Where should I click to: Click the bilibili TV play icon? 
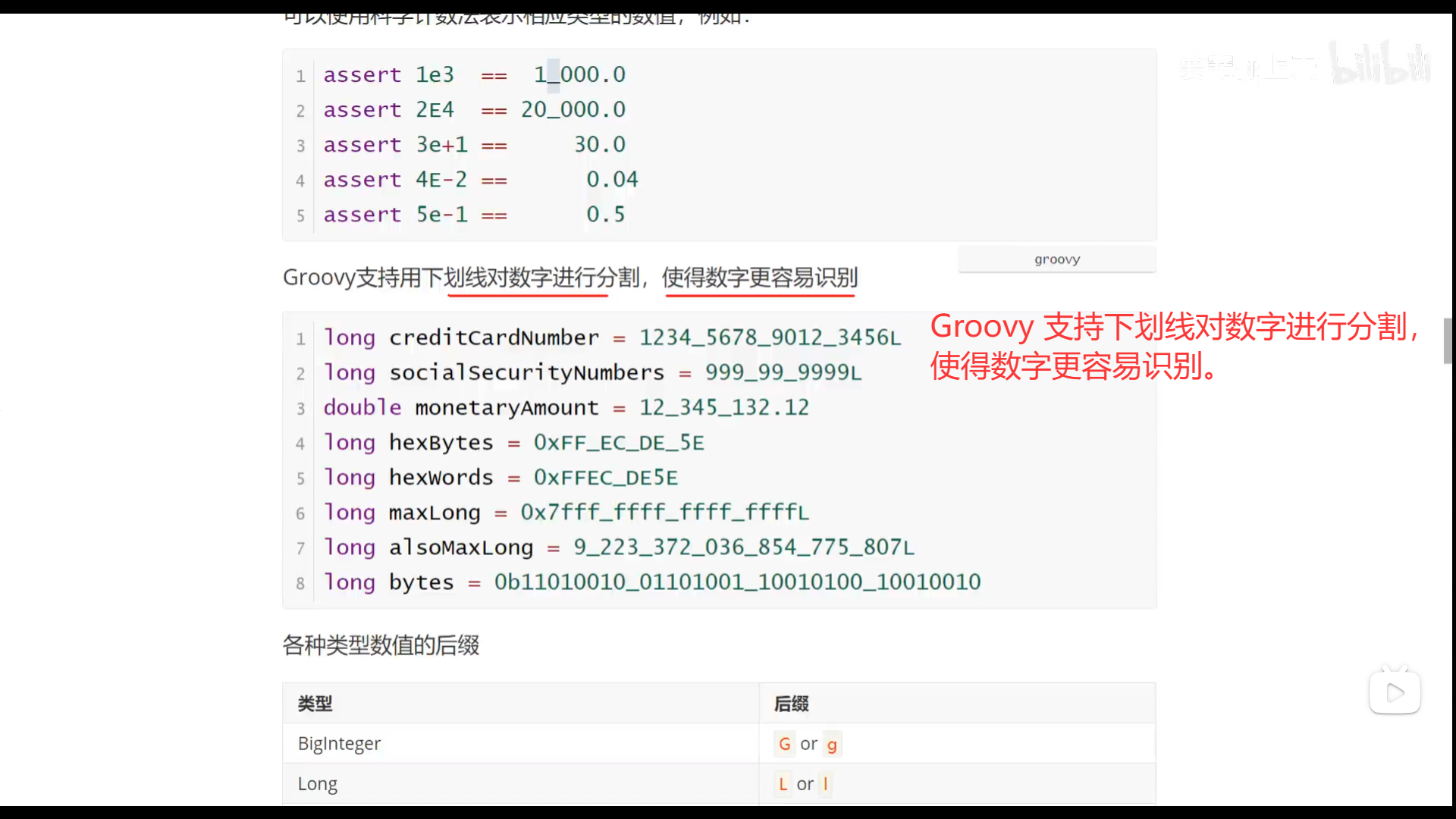(1395, 692)
